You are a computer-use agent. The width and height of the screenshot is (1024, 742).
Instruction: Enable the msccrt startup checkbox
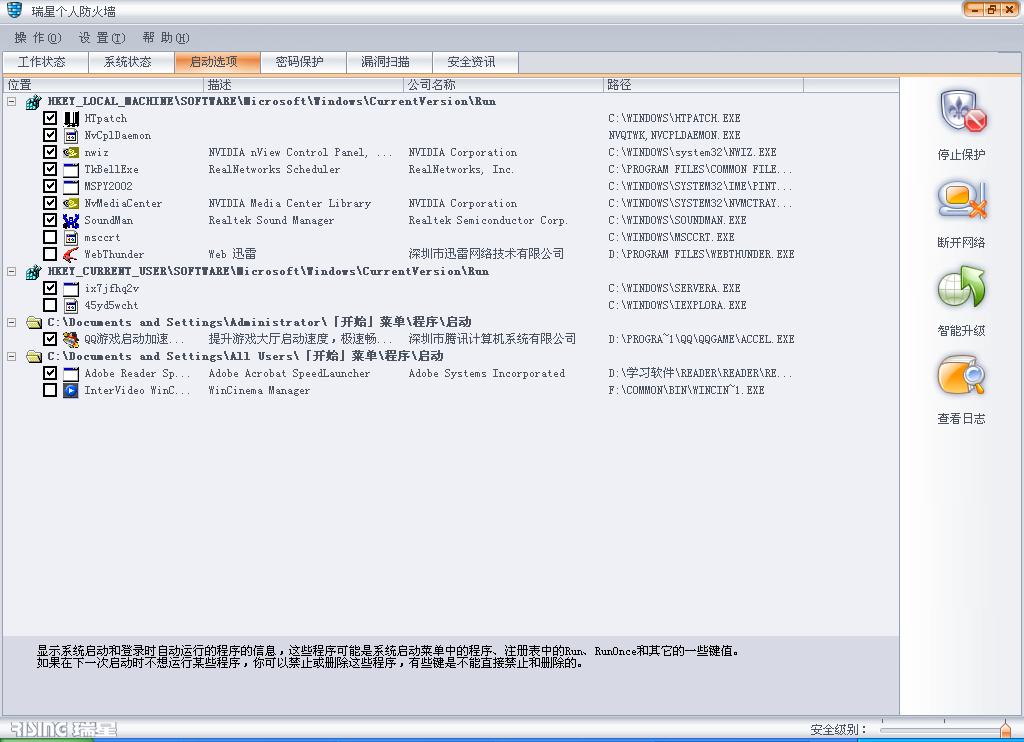(50, 236)
